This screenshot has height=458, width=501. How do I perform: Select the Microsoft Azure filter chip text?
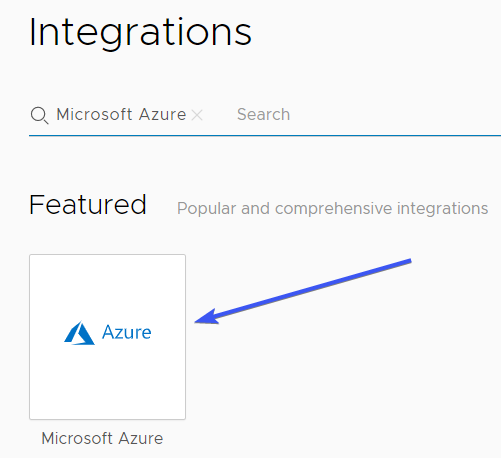121,114
